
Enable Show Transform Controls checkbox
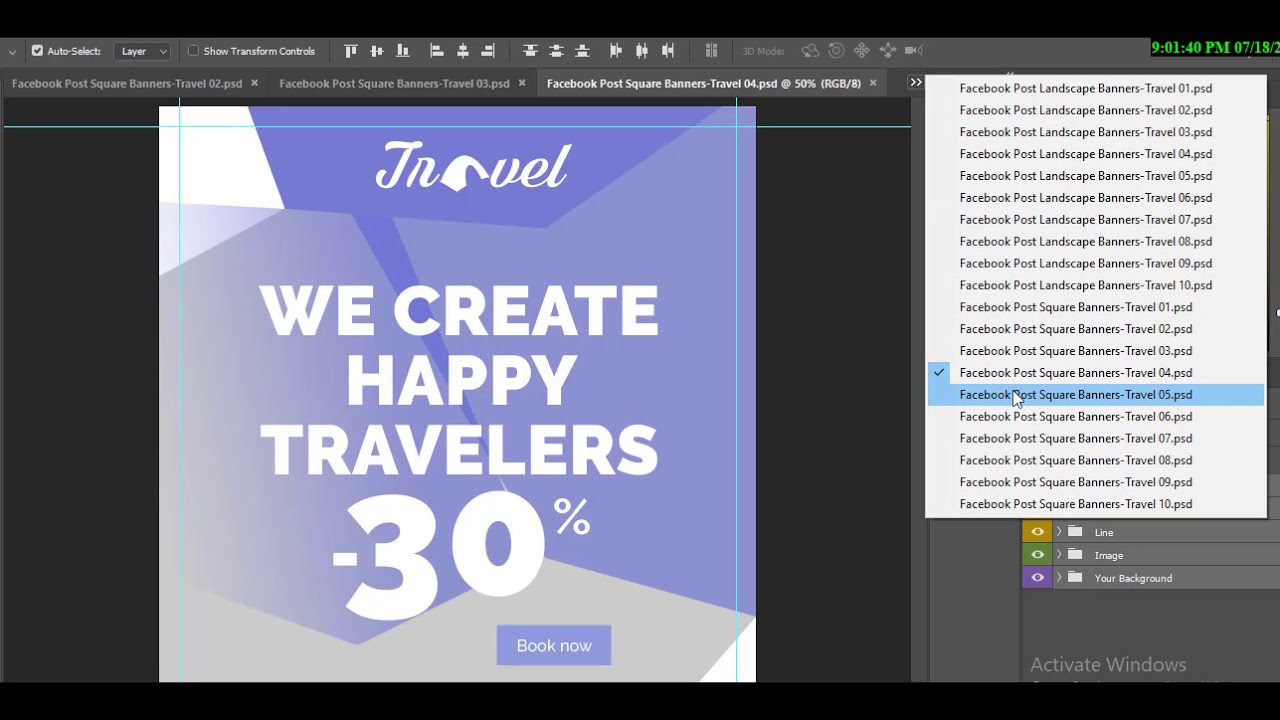pyautogui.click(x=194, y=51)
